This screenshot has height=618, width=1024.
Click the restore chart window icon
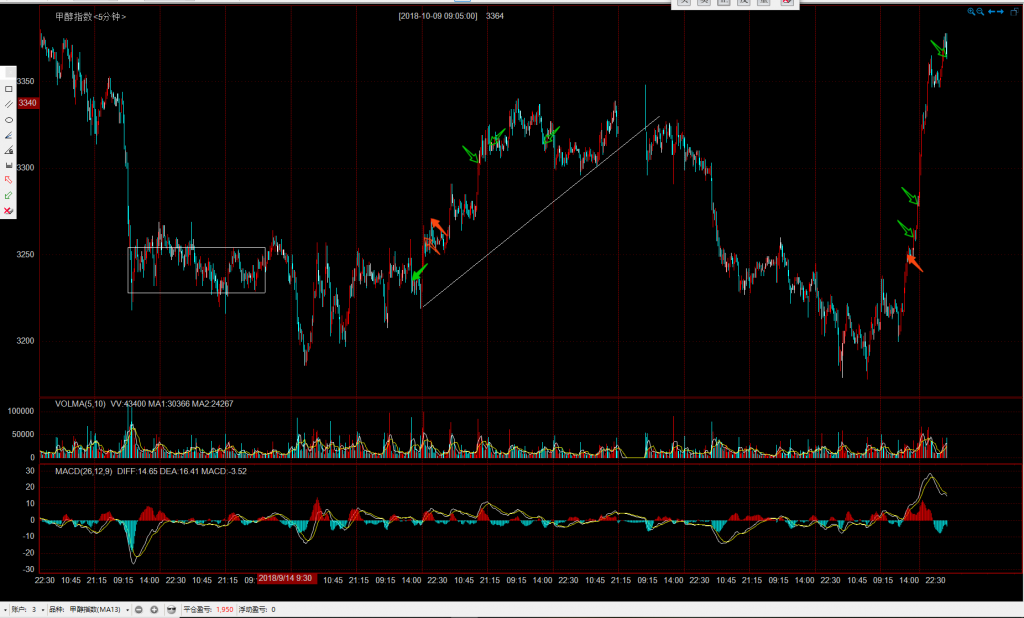(1013, 12)
